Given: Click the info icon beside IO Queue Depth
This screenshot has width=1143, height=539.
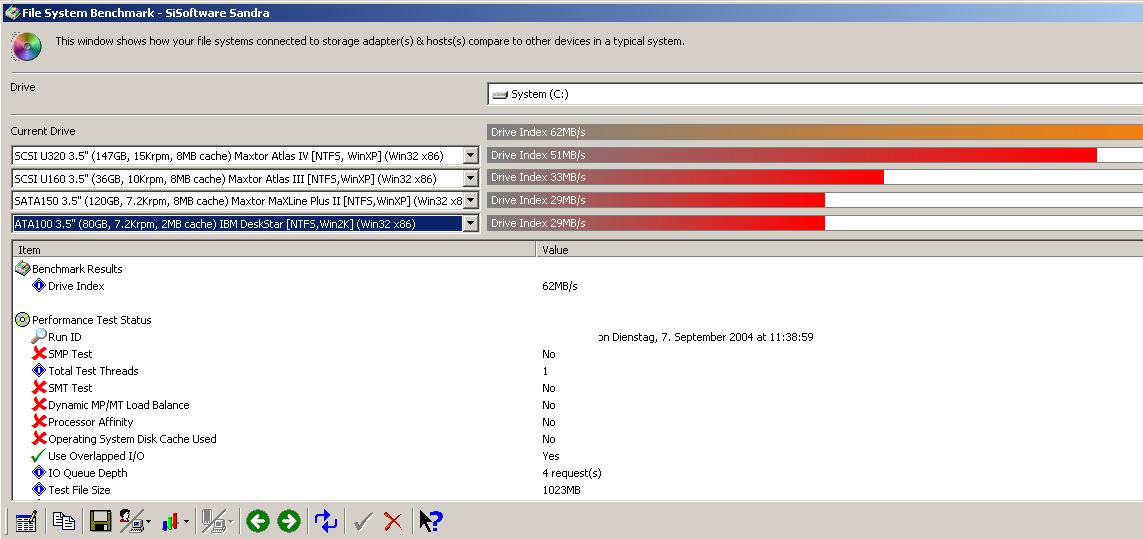Looking at the screenshot, I should point(39,473).
